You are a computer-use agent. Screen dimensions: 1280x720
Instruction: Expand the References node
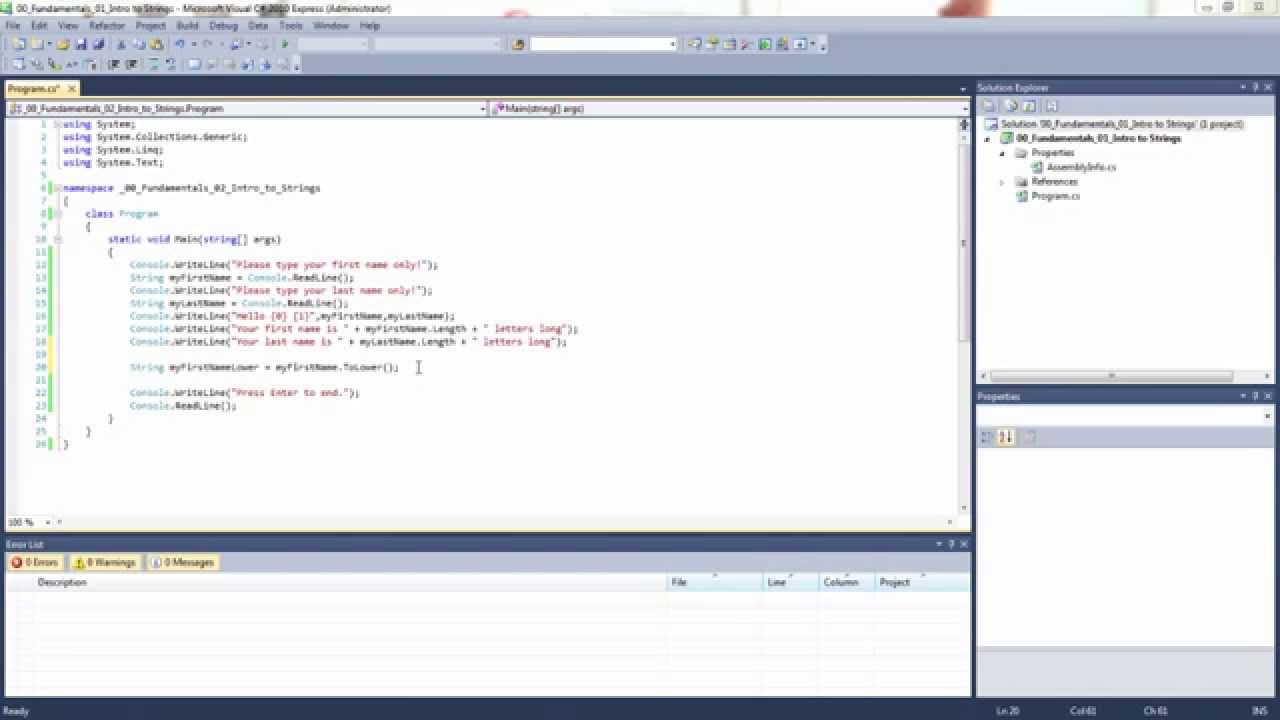pos(1002,182)
